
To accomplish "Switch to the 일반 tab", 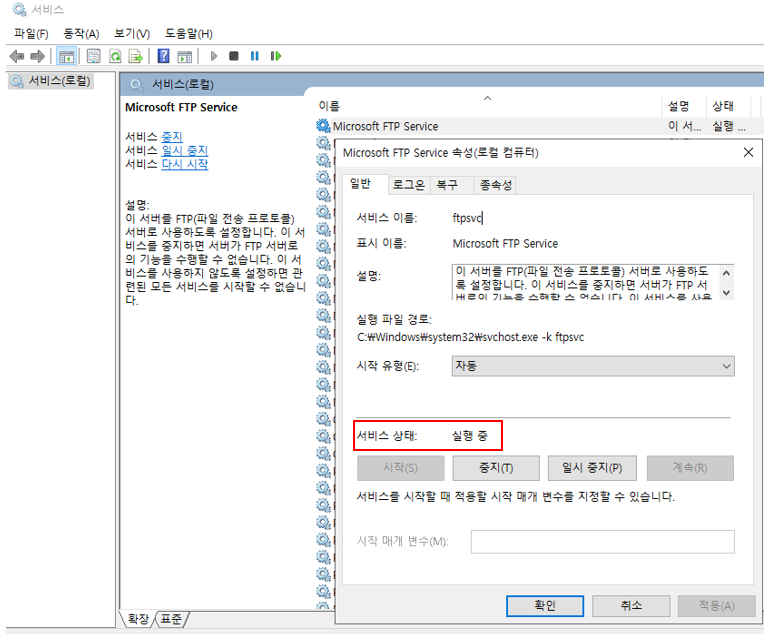I will click(x=365, y=184).
